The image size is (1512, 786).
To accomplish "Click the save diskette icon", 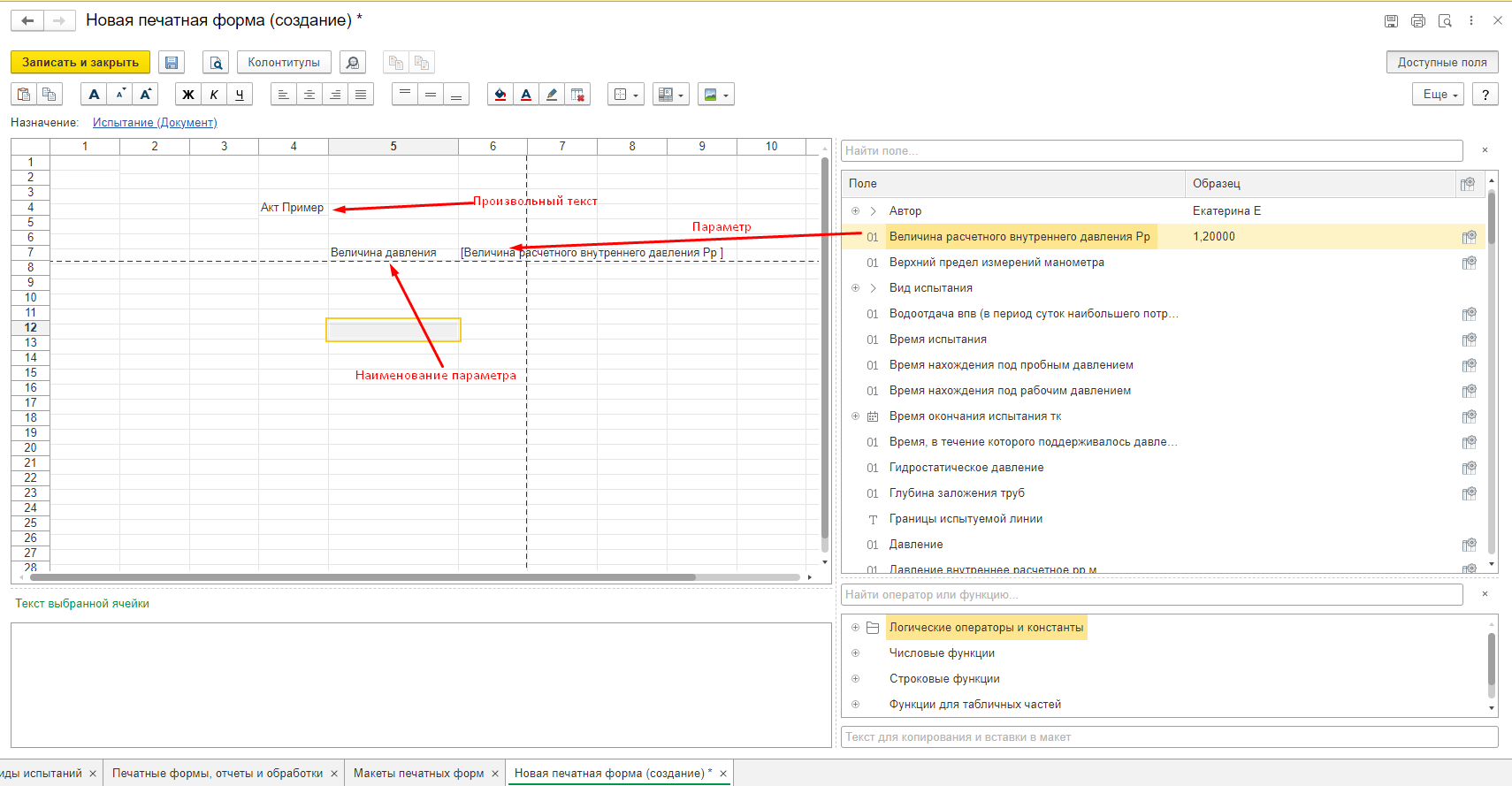I will tap(172, 63).
